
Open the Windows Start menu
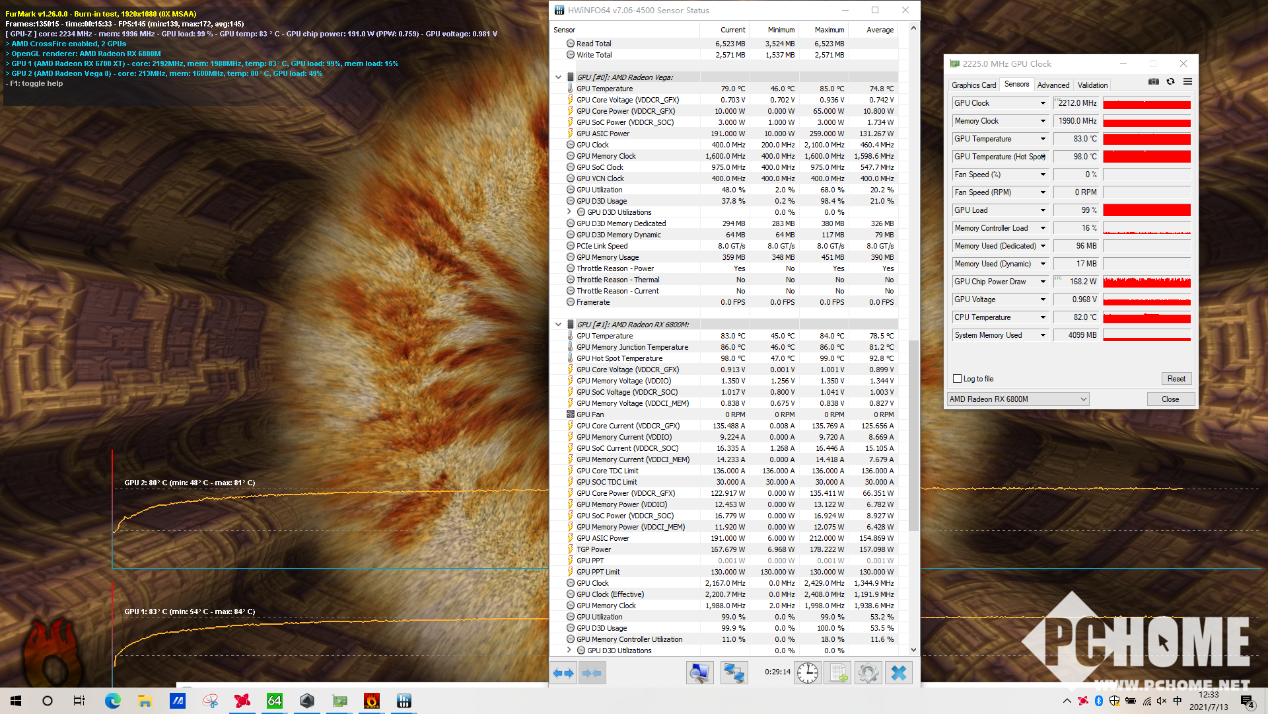tap(18, 701)
